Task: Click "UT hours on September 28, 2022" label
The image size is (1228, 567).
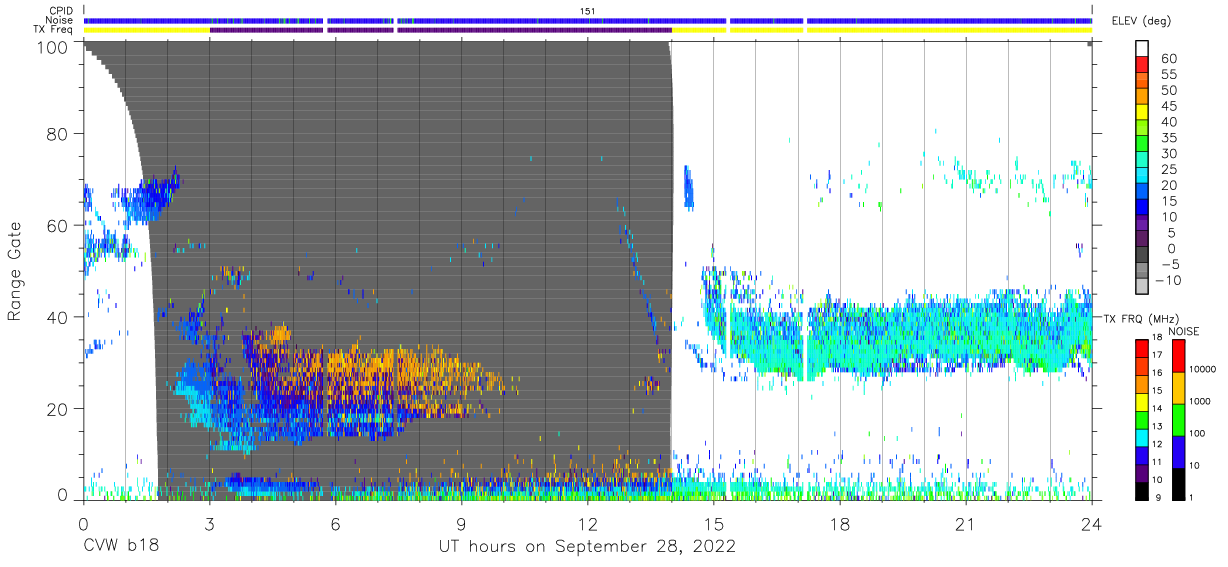Action: (x=588, y=547)
